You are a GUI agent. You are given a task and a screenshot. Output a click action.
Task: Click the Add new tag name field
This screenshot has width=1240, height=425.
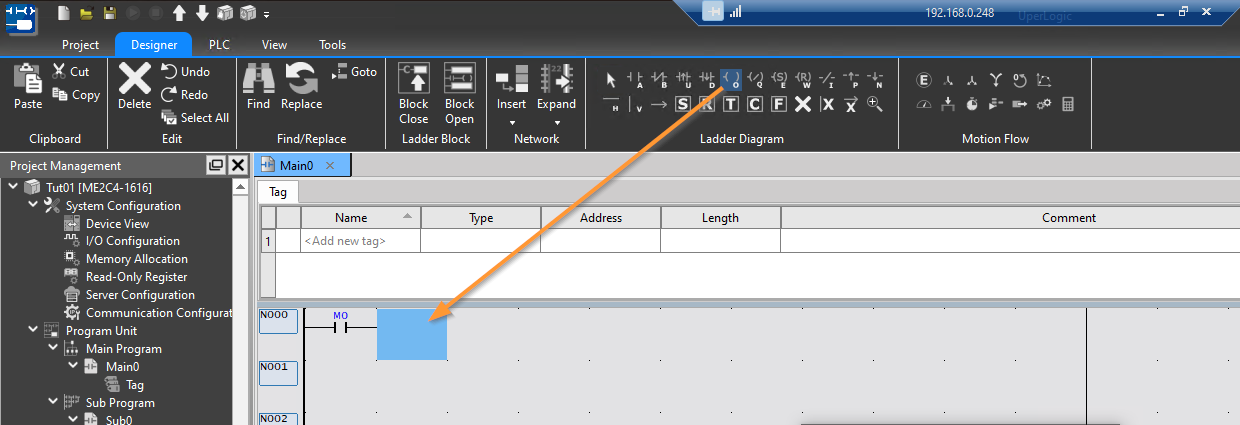[x=360, y=241]
